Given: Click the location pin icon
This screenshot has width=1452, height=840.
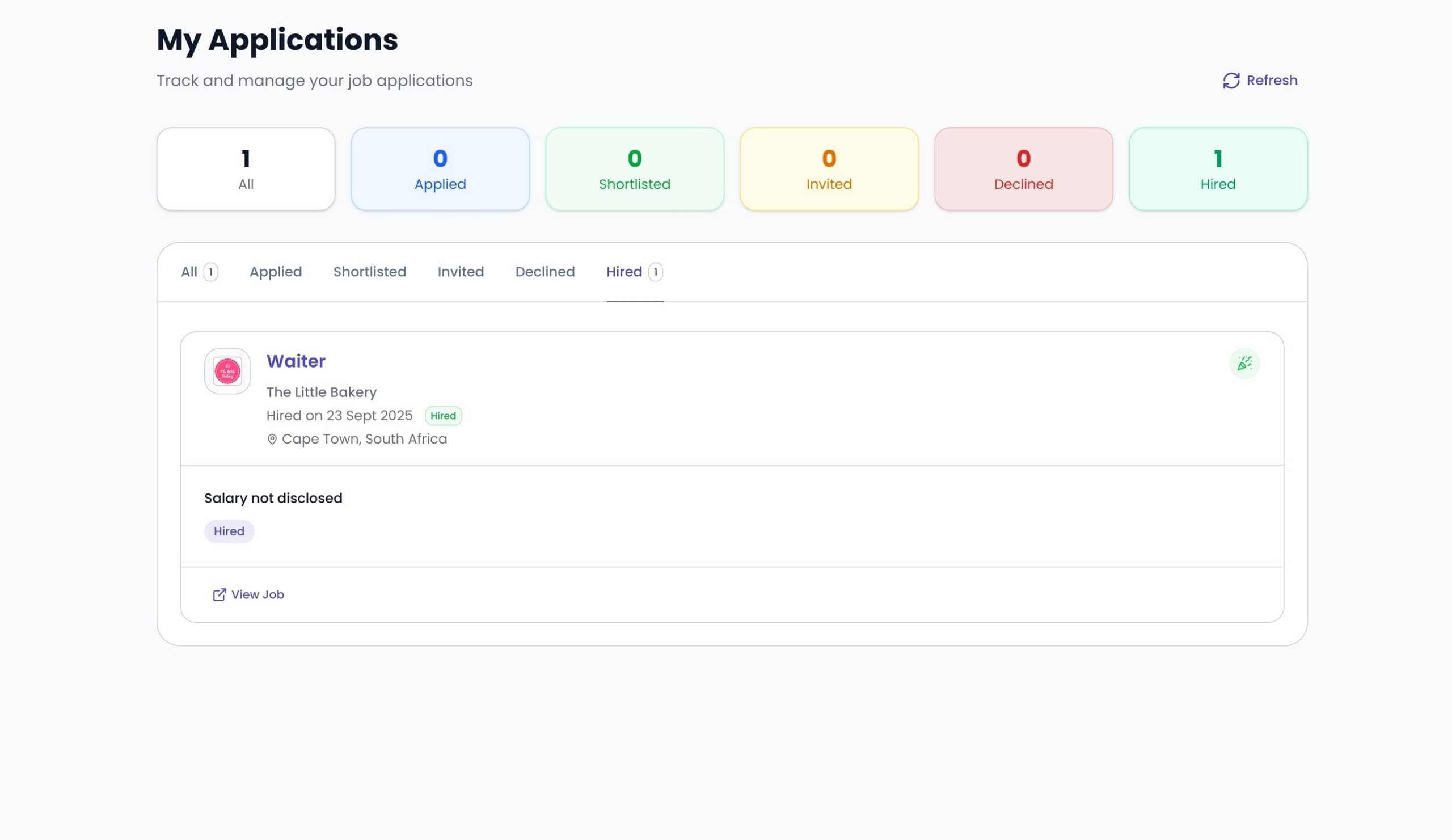Looking at the screenshot, I should [x=272, y=440].
